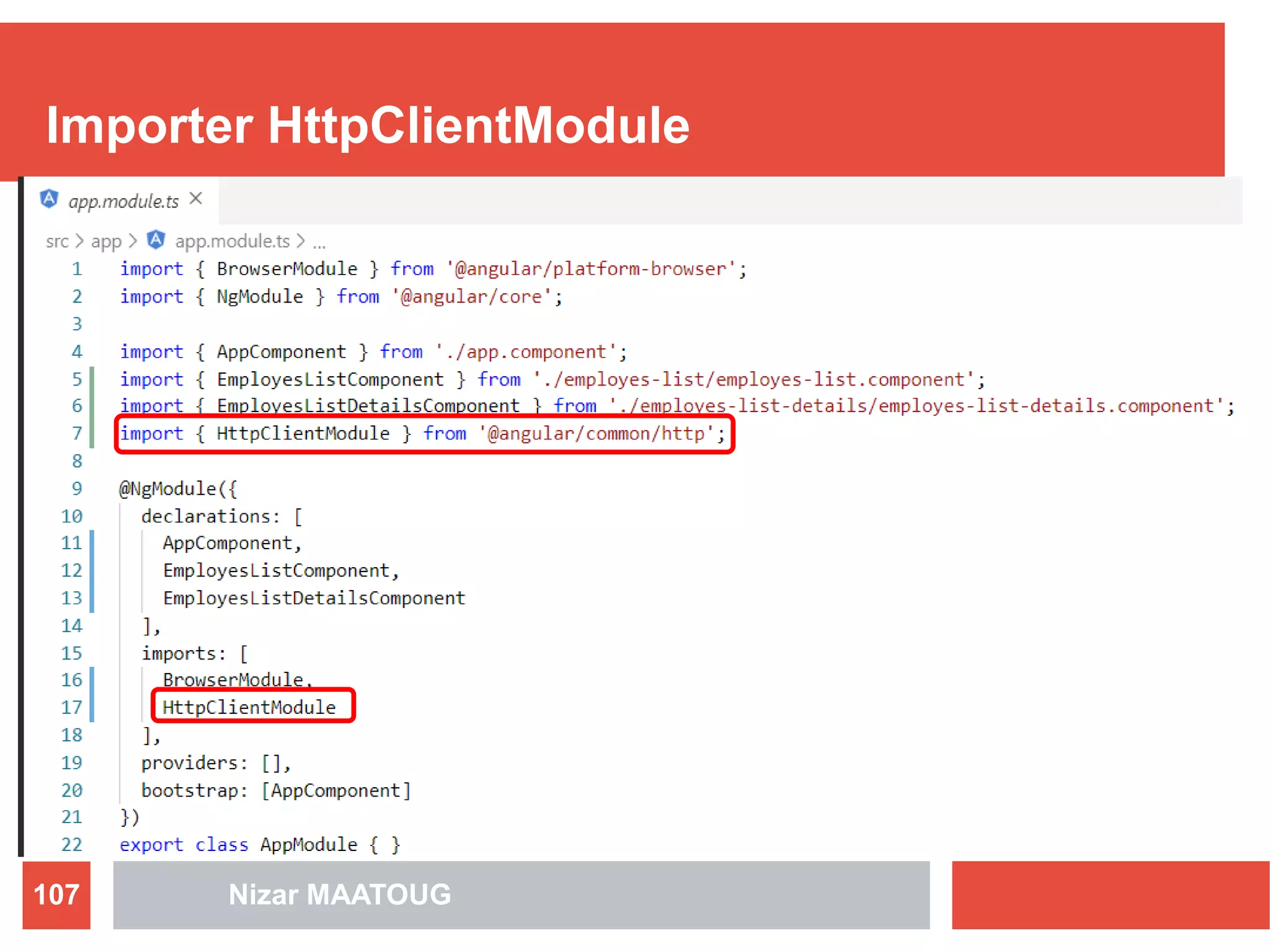Click 'export' keyword on line 22
The height and width of the screenshot is (952, 1270).
tap(151, 844)
